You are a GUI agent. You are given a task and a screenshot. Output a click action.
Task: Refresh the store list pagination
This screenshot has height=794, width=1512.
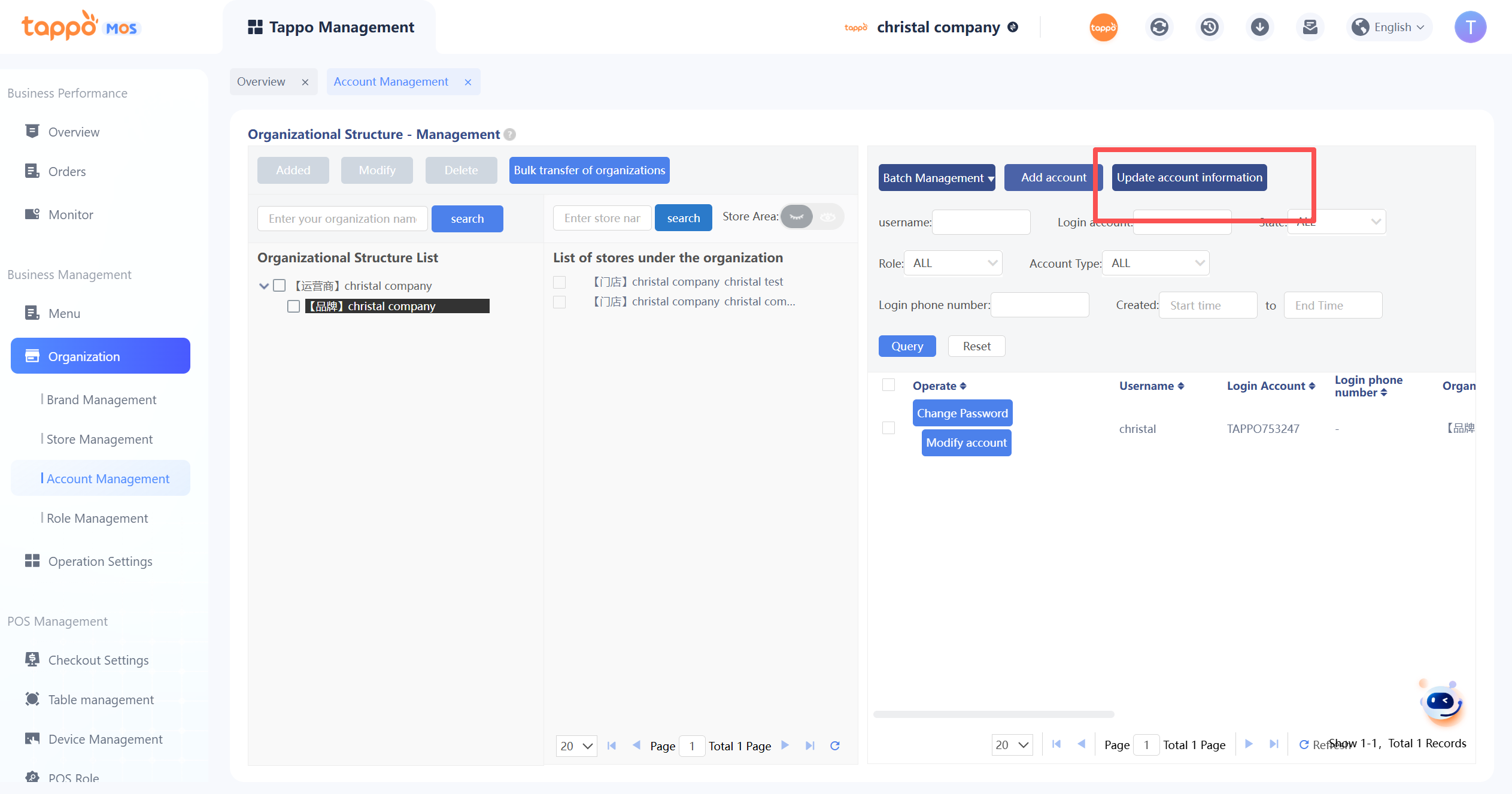[834, 745]
